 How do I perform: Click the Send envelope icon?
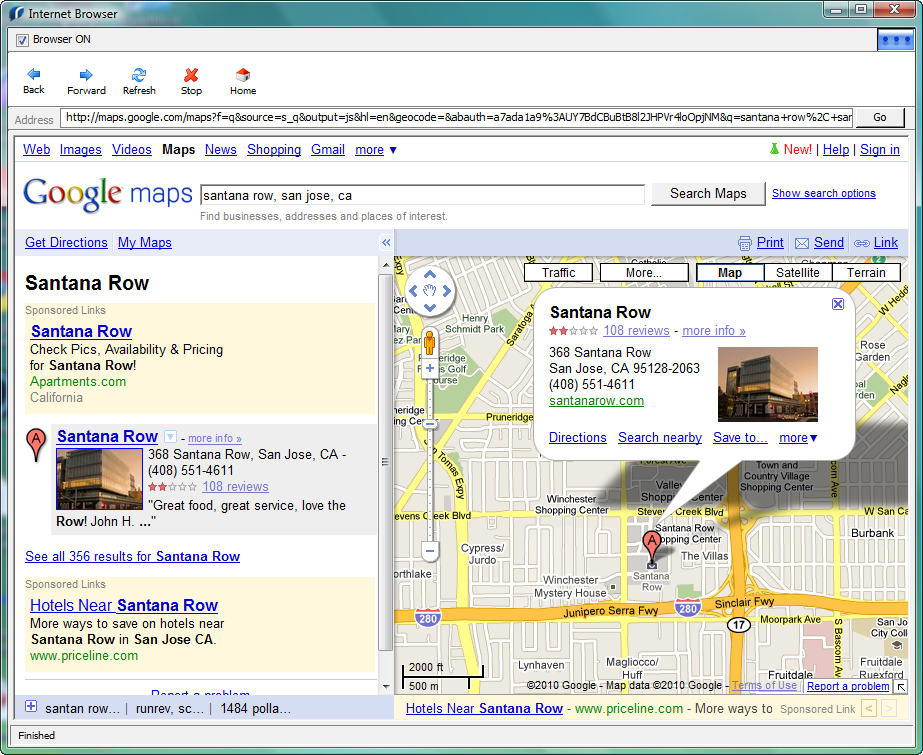pos(802,243)
